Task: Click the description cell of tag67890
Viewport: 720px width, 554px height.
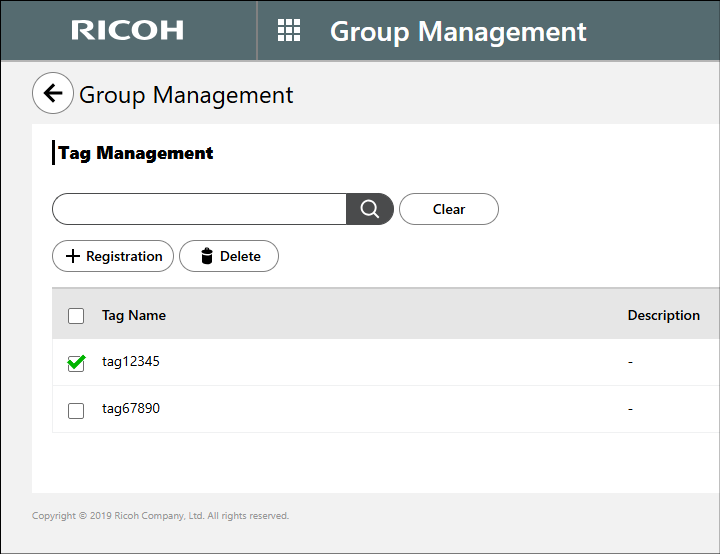Action: pos(630,409)
